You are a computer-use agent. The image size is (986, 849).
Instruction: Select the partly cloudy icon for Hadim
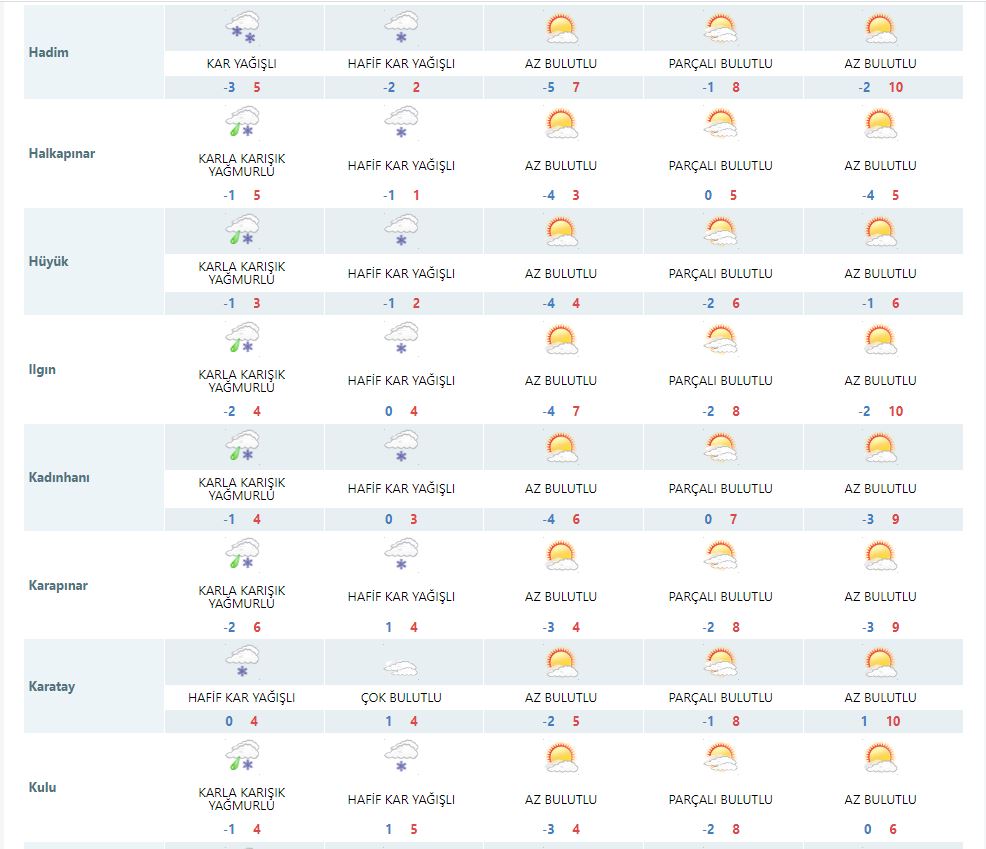pos(722,27)
